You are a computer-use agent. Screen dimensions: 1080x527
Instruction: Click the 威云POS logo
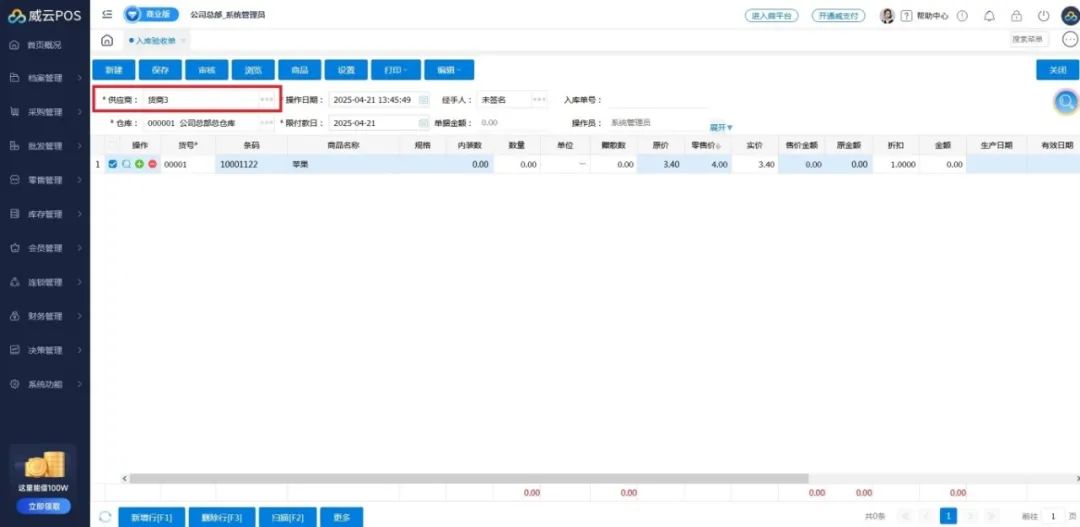45,15
